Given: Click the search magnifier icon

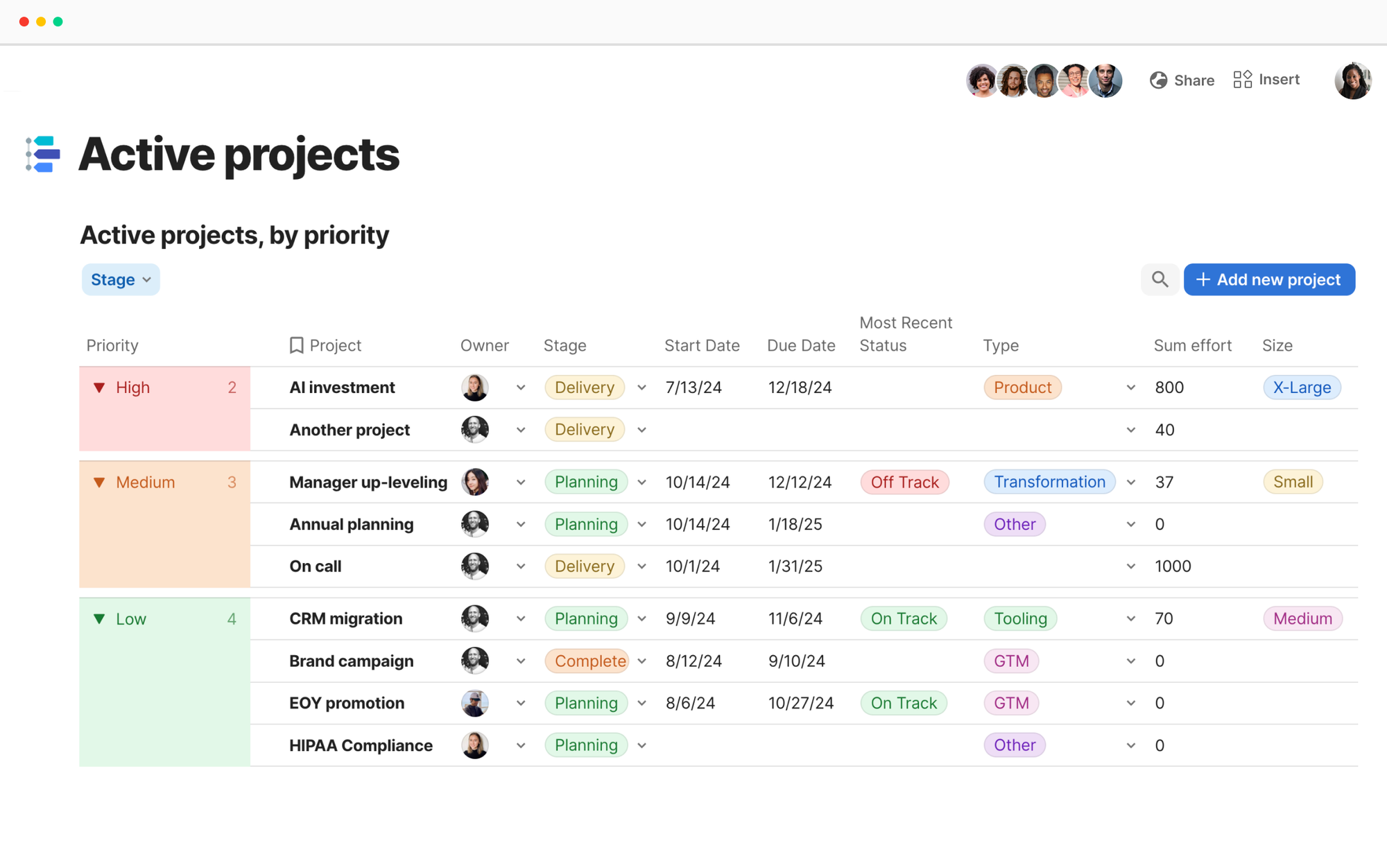Looking at the screenshot, I should pos(1160,279).
